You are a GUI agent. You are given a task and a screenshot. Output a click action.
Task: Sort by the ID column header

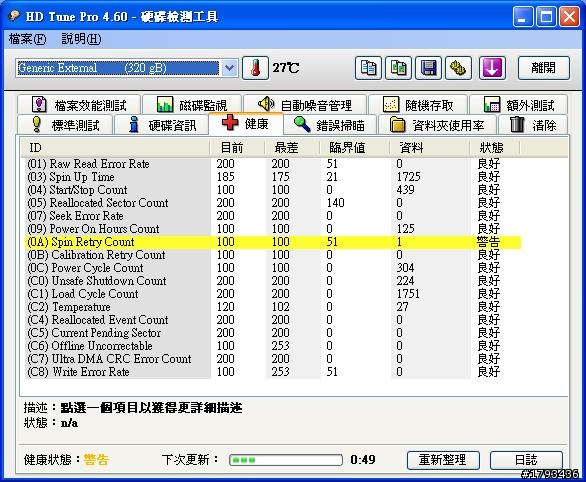click(x=115, y=148)
